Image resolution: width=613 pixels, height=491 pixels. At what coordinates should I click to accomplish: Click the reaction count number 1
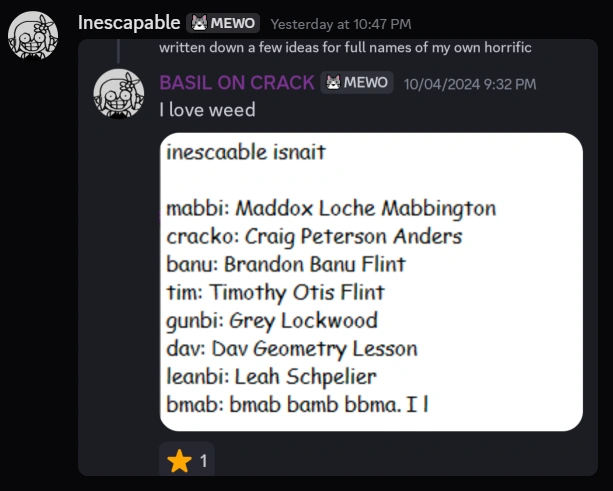coord(204,461)
